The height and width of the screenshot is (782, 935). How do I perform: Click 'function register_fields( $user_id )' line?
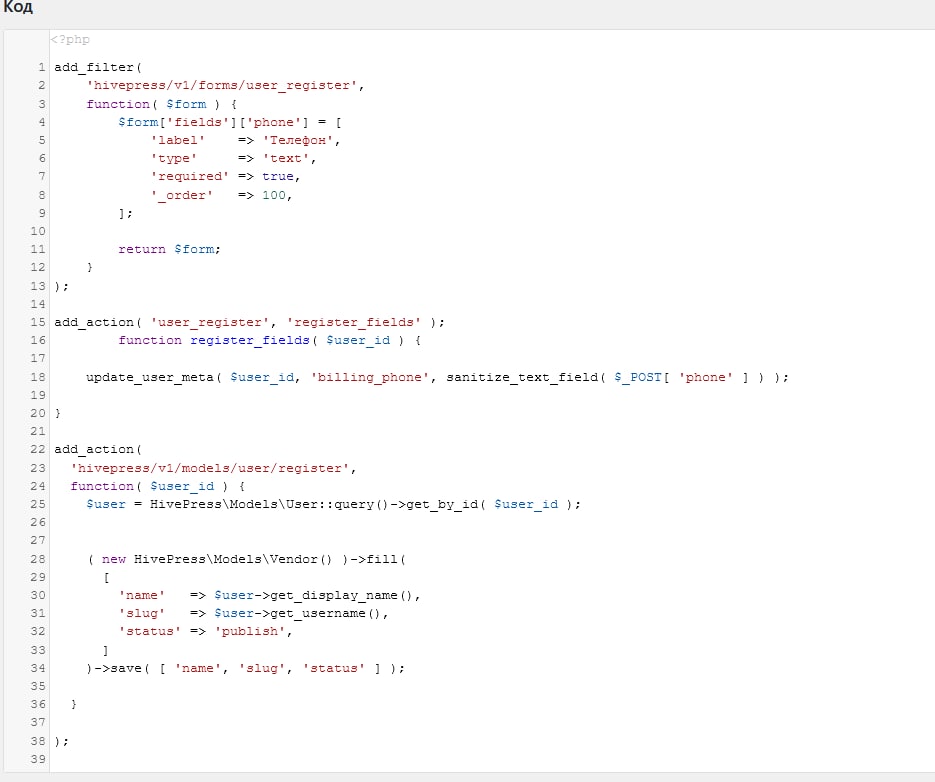[270, 340]
